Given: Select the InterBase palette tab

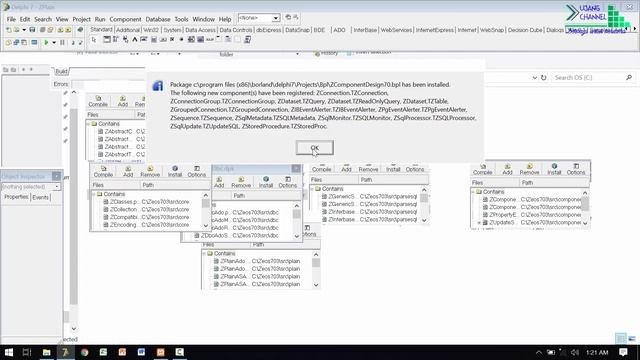Looking at the screenshot, I should click(365, 30).
